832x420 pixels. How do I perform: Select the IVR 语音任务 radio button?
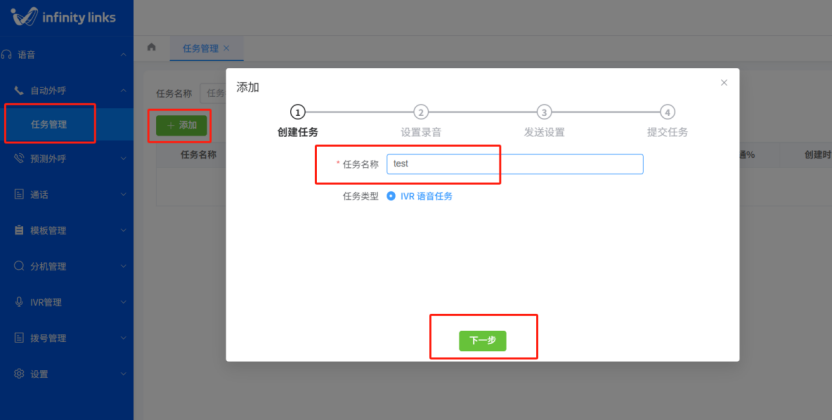coord(391,196)
